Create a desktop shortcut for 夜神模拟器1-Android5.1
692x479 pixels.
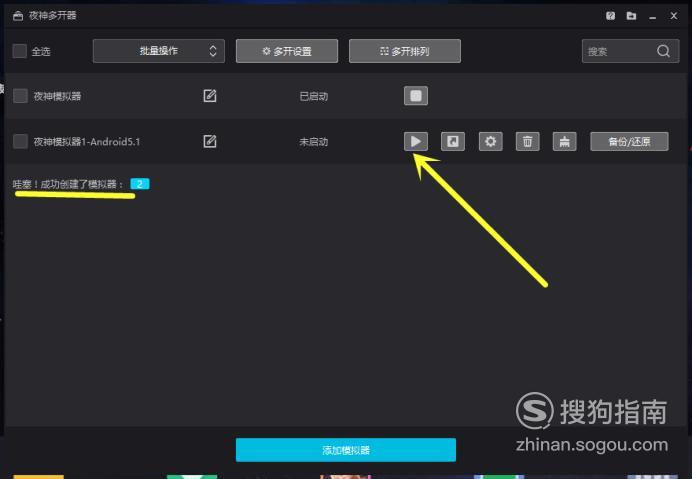coord(453,141)
